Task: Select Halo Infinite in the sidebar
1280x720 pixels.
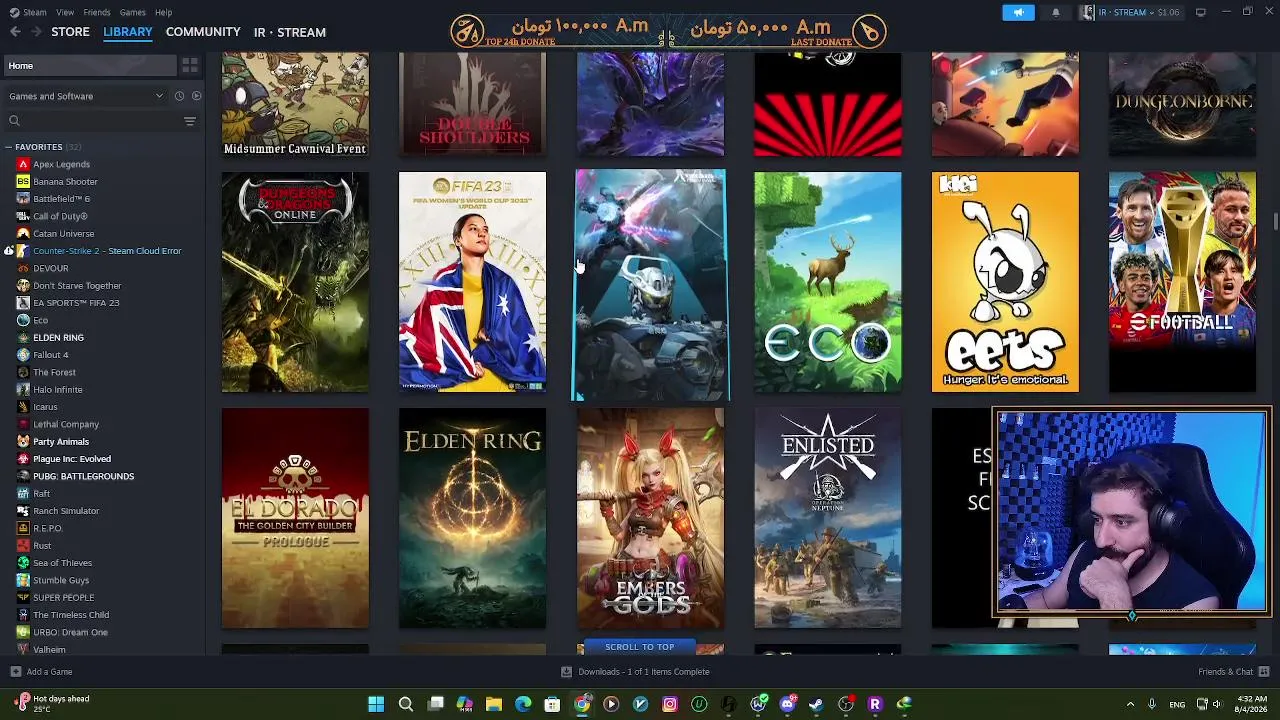Action: [x=58, y=390]
